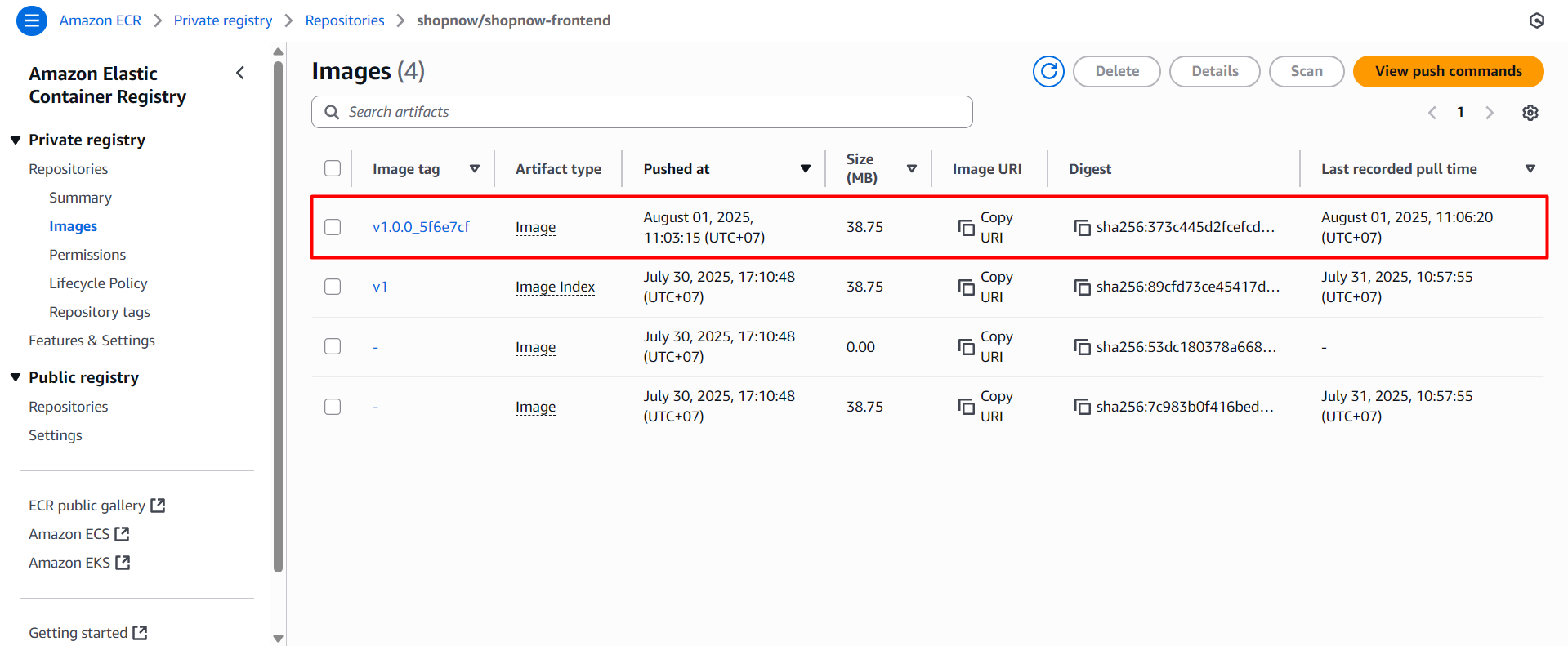
Task: Go to previous page arrow
Action: point(1432,113)
